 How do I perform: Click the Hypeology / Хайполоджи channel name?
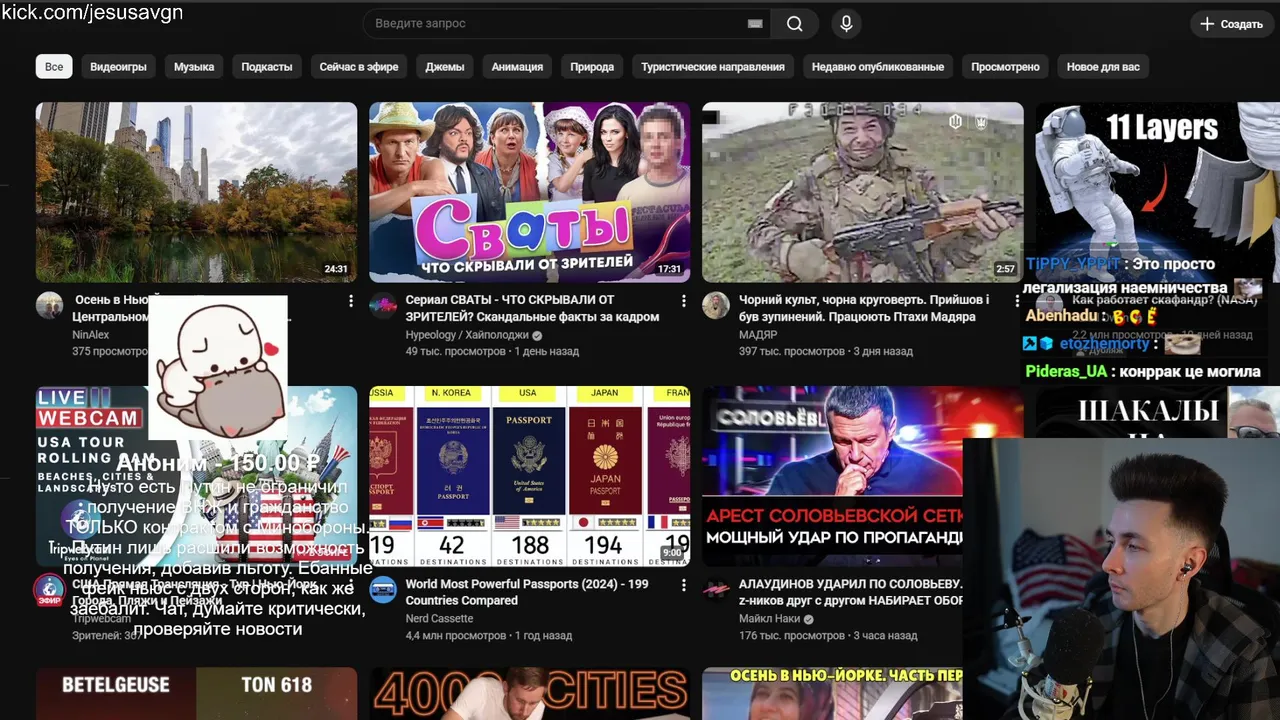(467, 335)
